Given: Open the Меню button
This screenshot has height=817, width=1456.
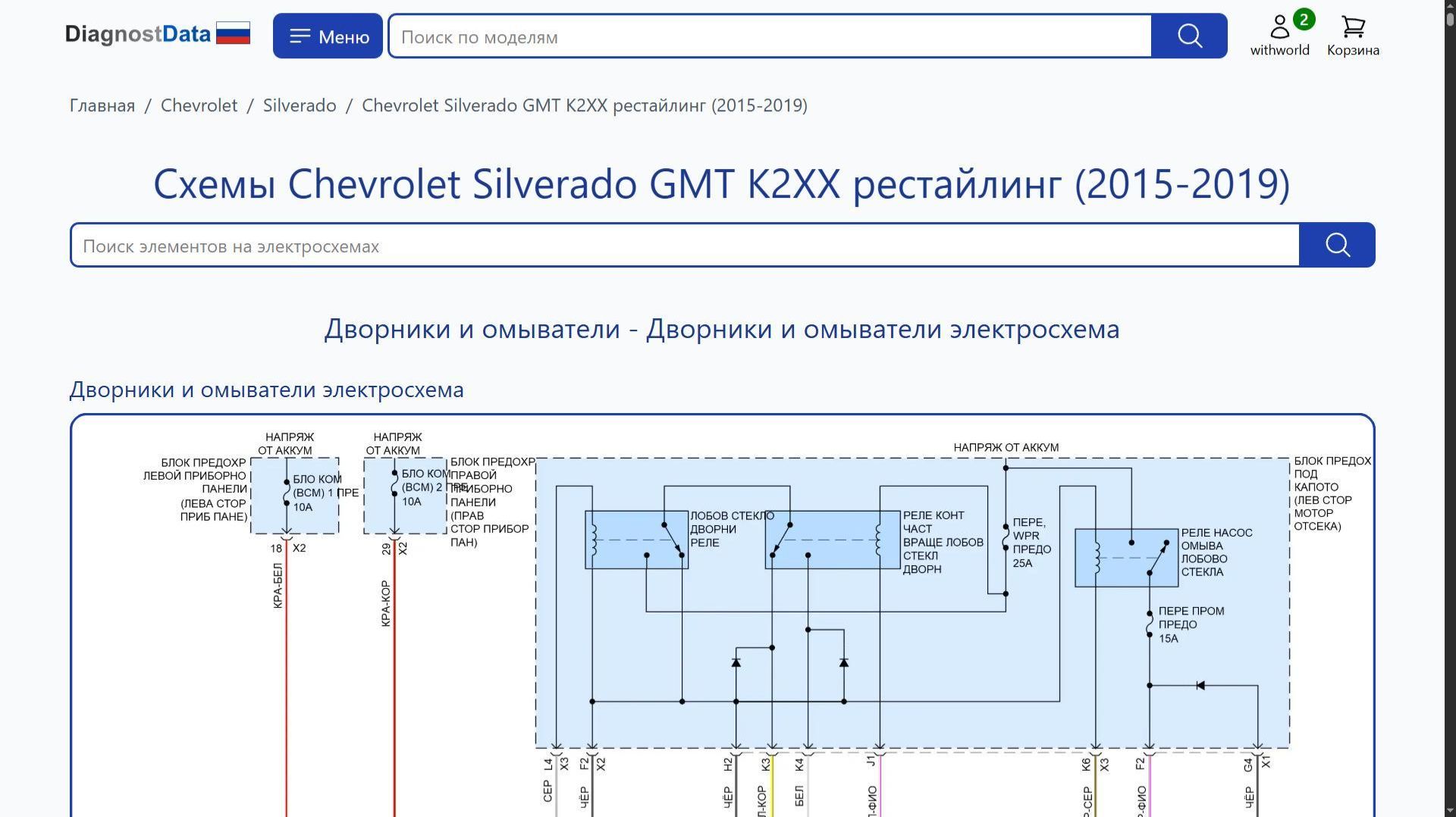Looking at the screenshot, I should [x=328, y=36].
